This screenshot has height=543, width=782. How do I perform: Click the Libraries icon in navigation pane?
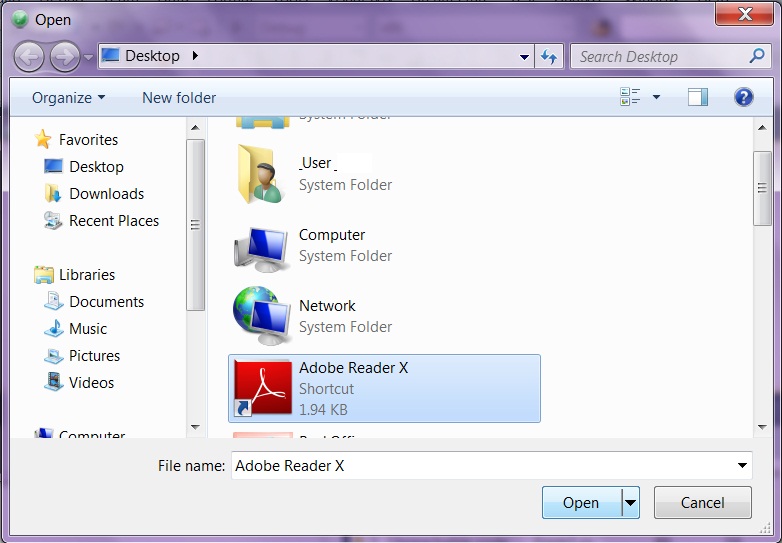point(43,275)
